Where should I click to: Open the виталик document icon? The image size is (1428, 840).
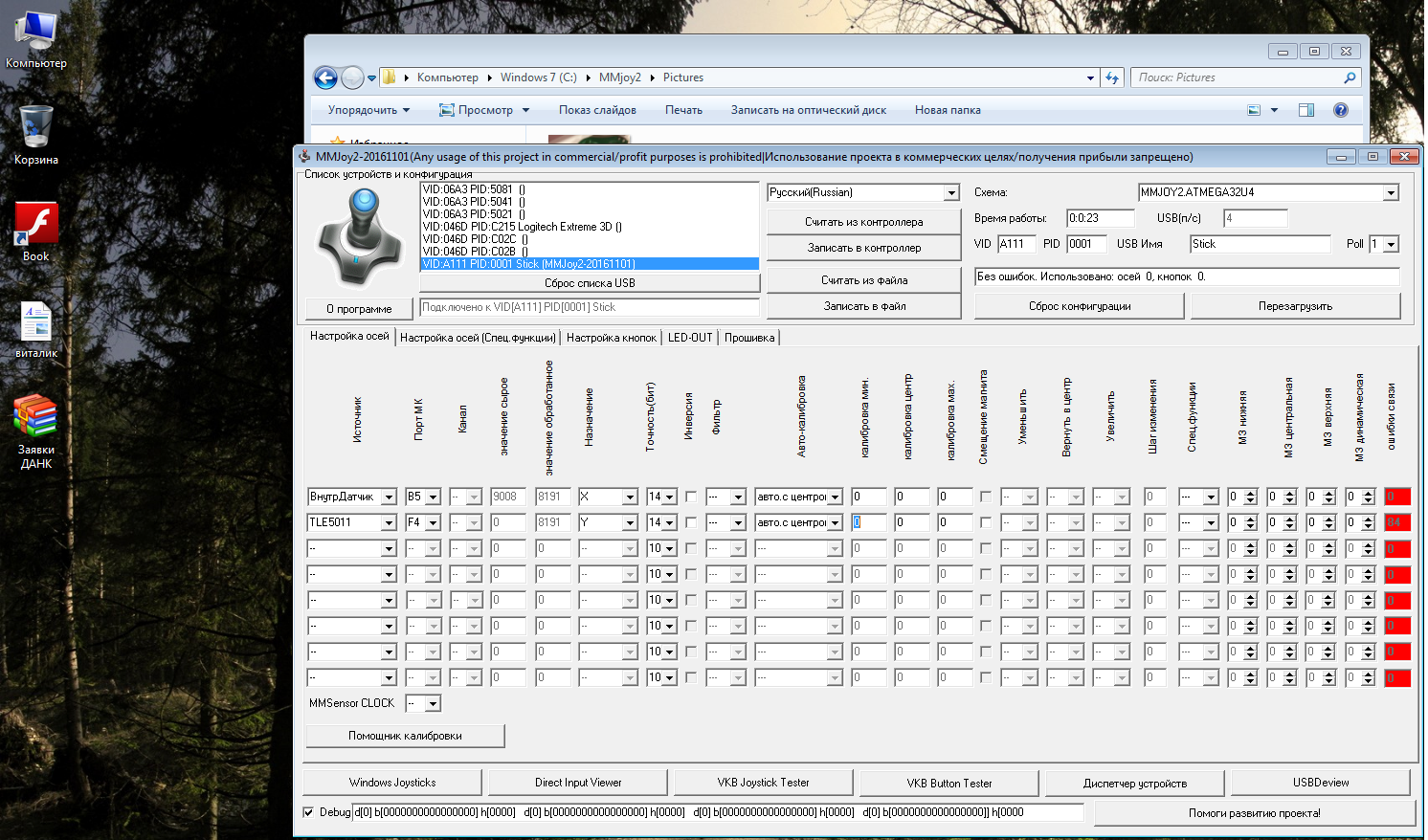point(35,322)
